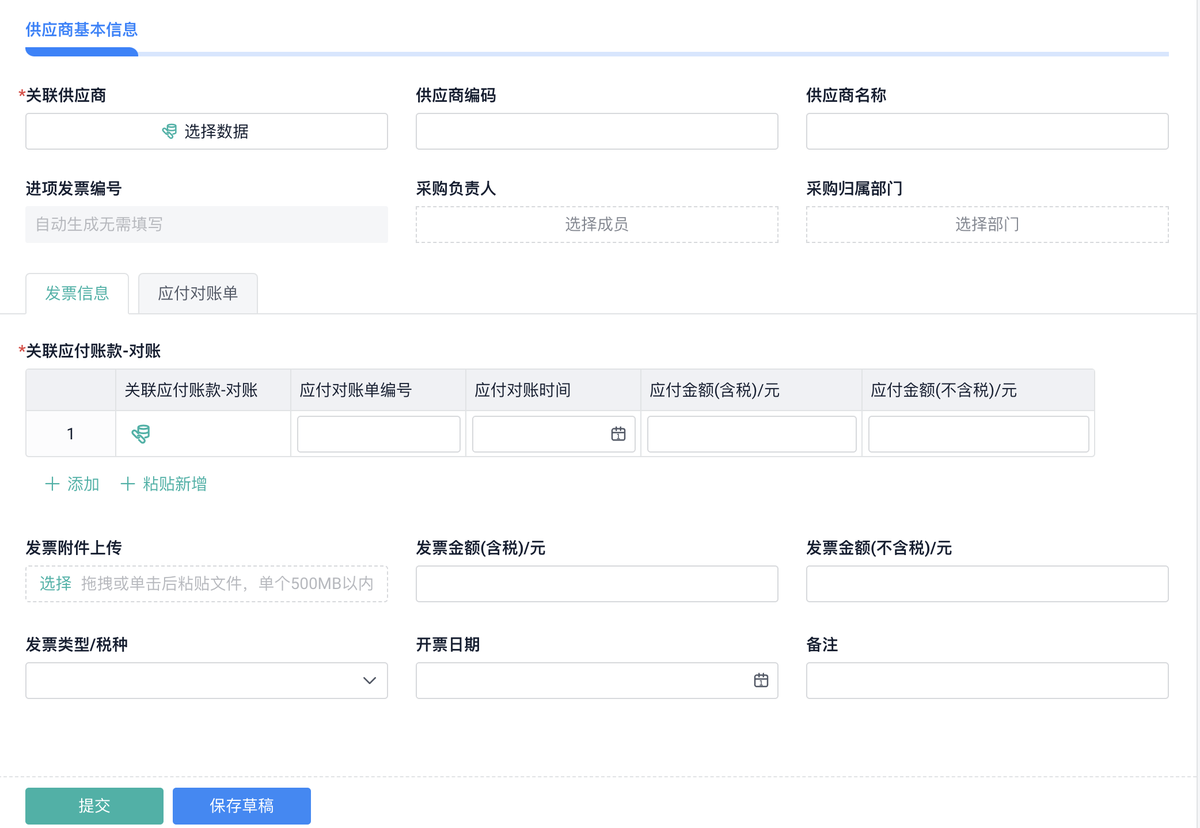Click the 保存草稿 button
Viewport: 1200px width, 828px height.
[242, 806]
